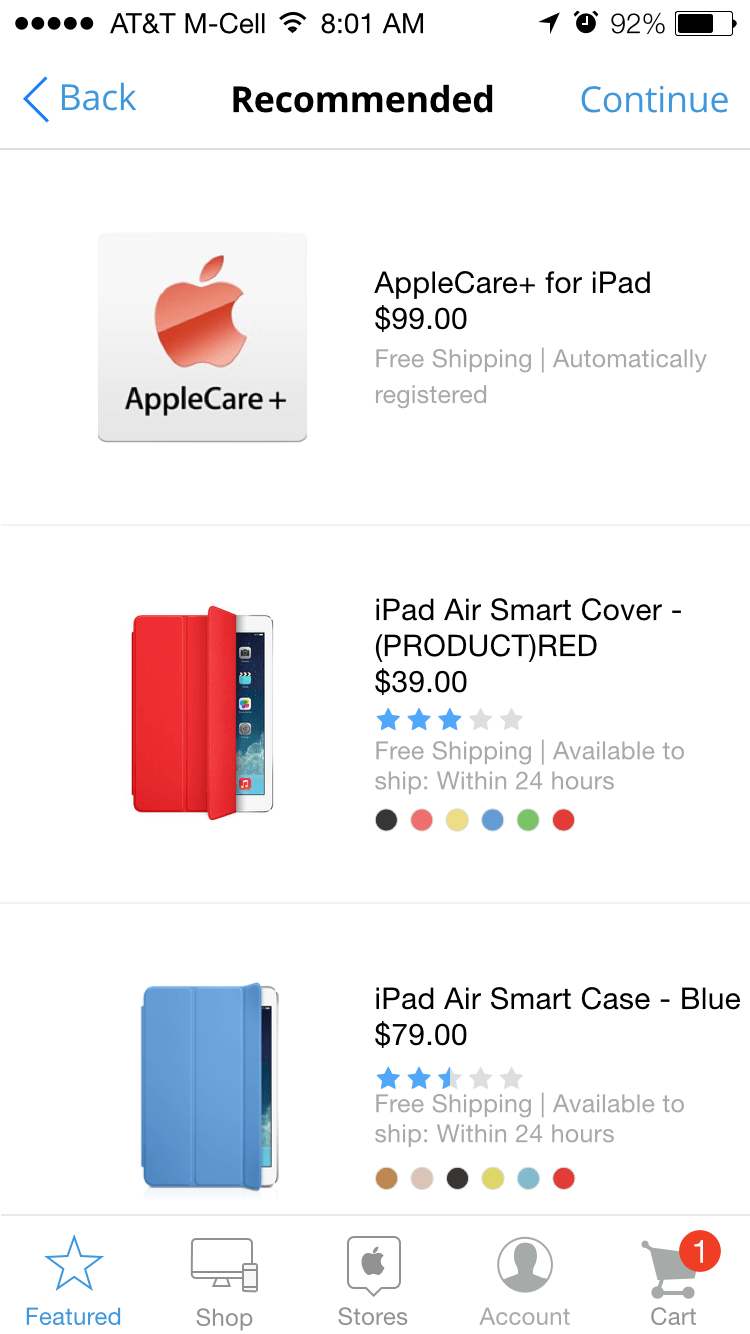Open the Featured star tab
Viewport: 750px width, 1334px height.
coord(73,1262)
